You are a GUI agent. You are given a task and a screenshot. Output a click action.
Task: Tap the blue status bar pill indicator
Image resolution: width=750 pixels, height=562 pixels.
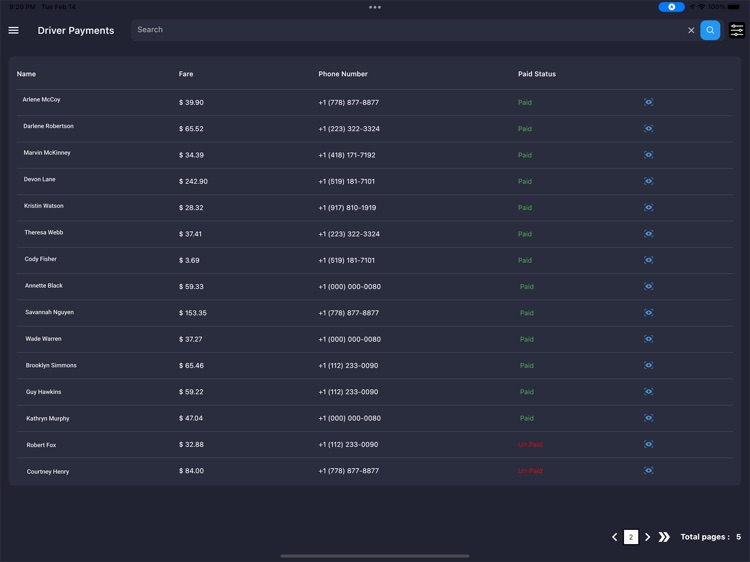click(671, 7)
